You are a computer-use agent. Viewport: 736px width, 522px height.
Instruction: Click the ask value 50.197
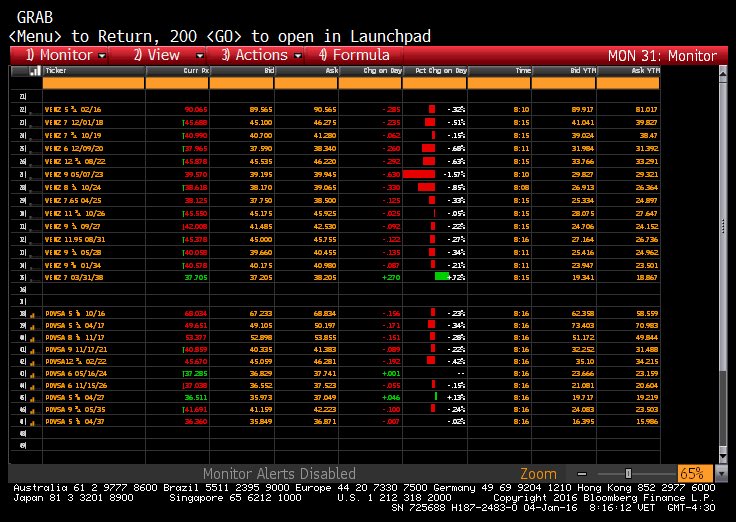(325, 325)
